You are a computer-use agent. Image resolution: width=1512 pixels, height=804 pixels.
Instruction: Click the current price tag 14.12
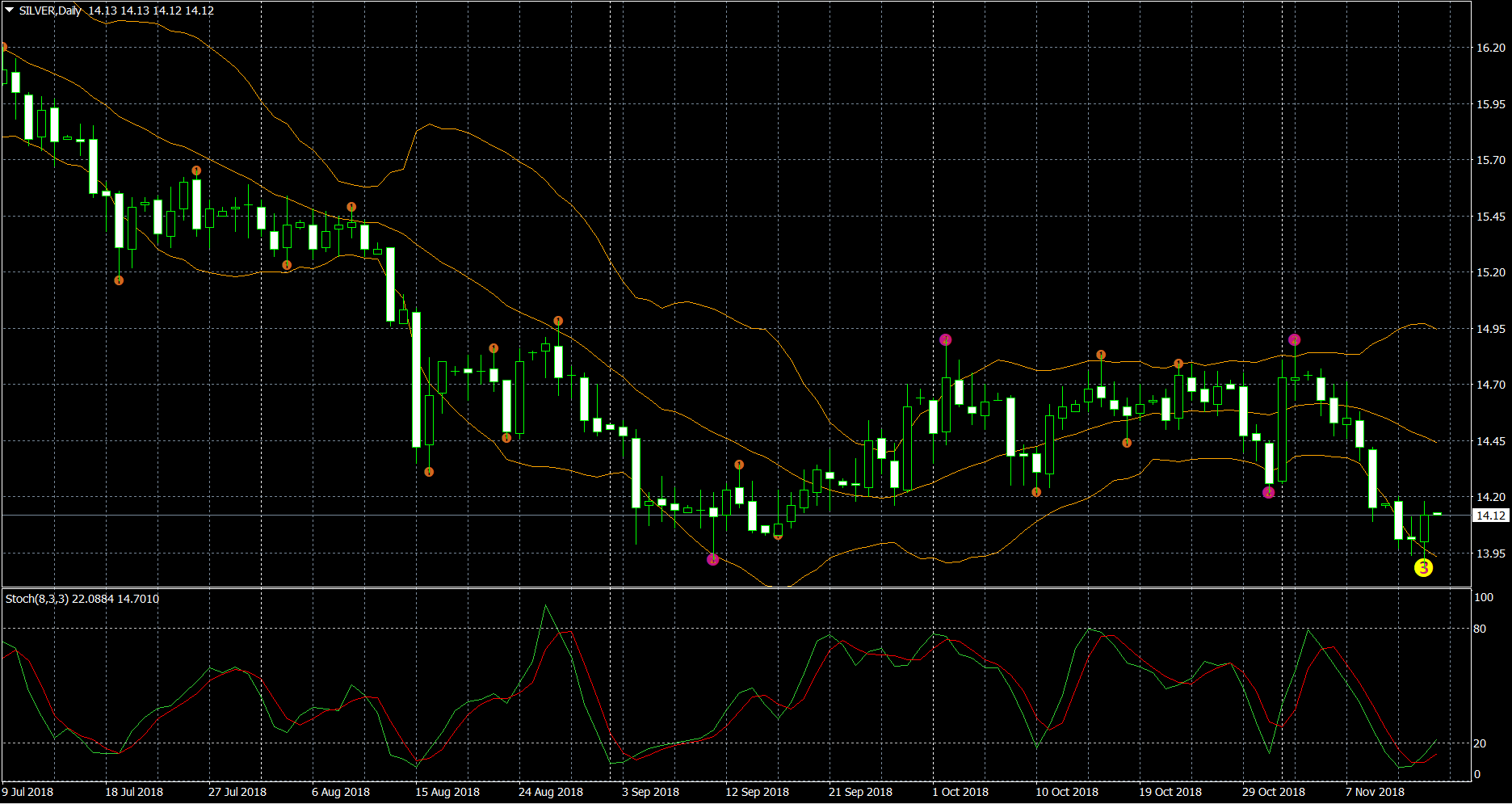(x=1490, y=516)
